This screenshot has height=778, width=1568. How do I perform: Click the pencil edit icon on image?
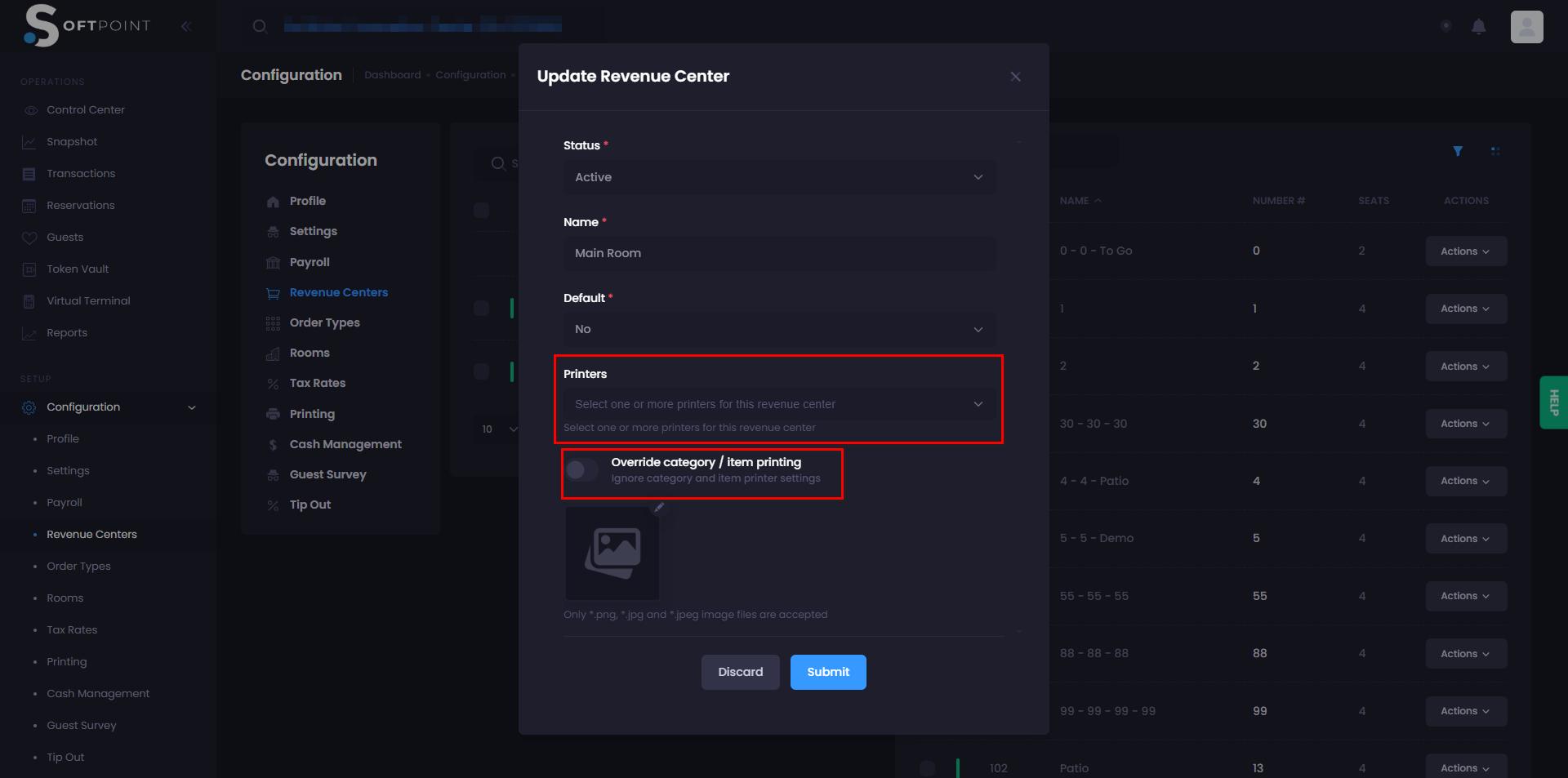click(659, 508)
